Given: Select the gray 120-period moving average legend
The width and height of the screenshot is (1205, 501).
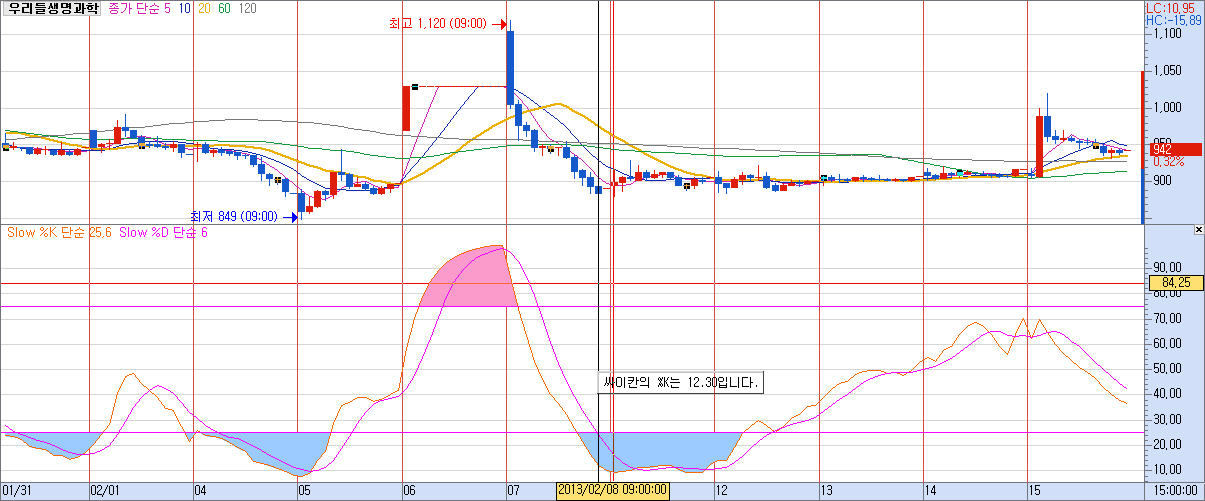Looking at the screenshot, I should point(247,9).
